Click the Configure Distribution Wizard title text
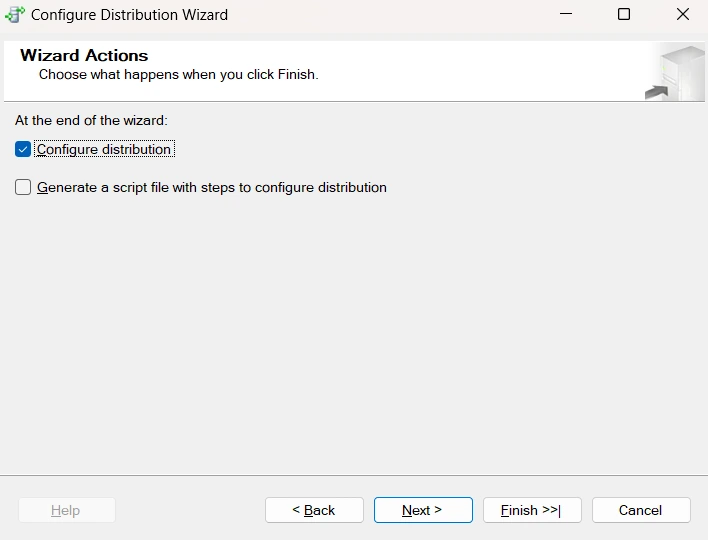The height and width of the screenshot is (540, 708). tap(130, 15)
